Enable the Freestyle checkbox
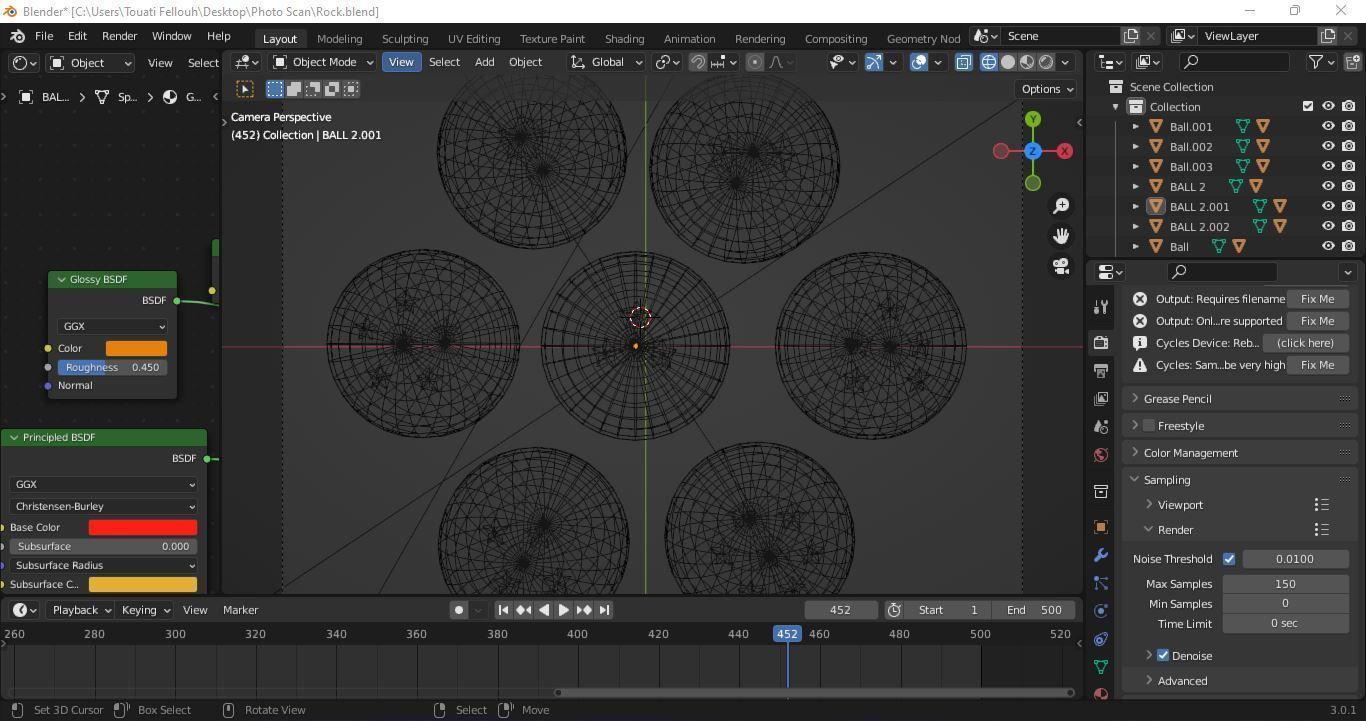The image size is (1366, 721). click(x=1149, y=426)
